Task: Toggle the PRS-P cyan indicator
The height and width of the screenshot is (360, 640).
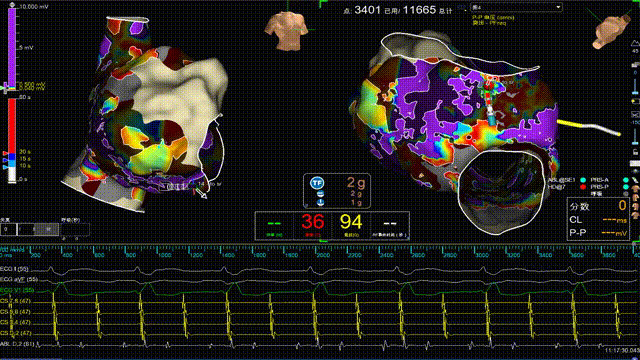Action: (626, 187)
